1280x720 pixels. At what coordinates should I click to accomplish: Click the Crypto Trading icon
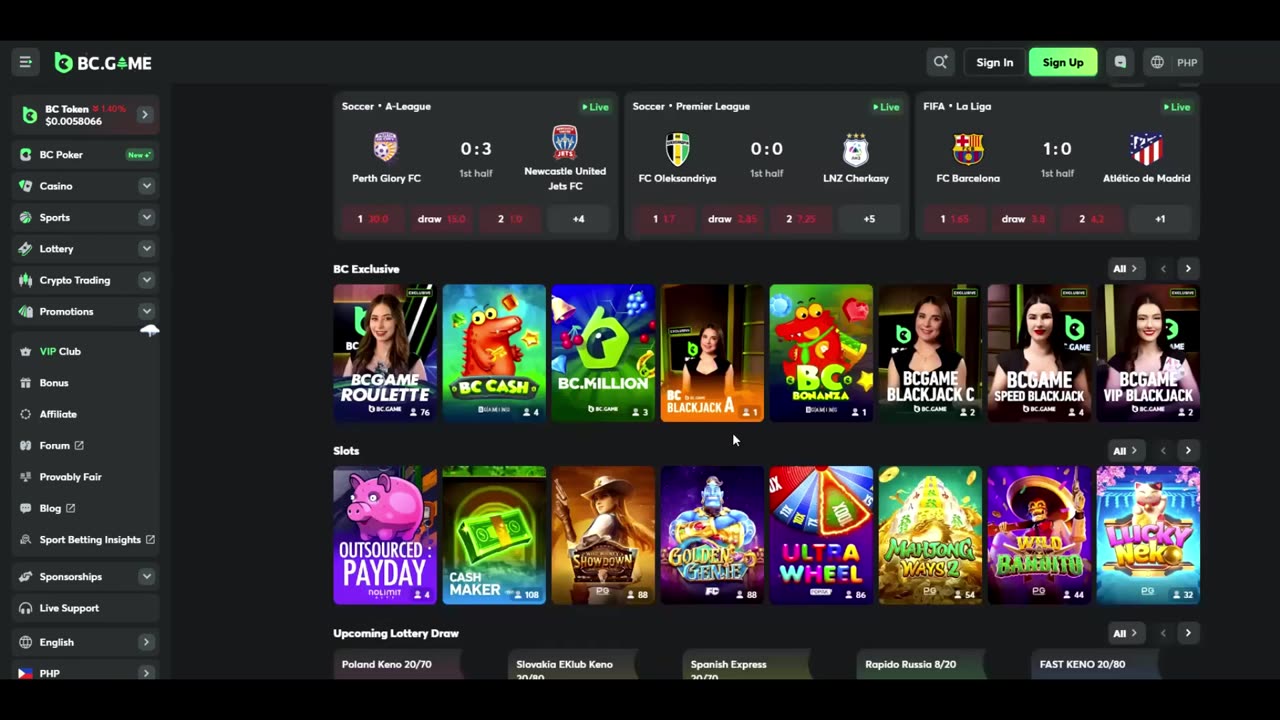coord(26,280)
